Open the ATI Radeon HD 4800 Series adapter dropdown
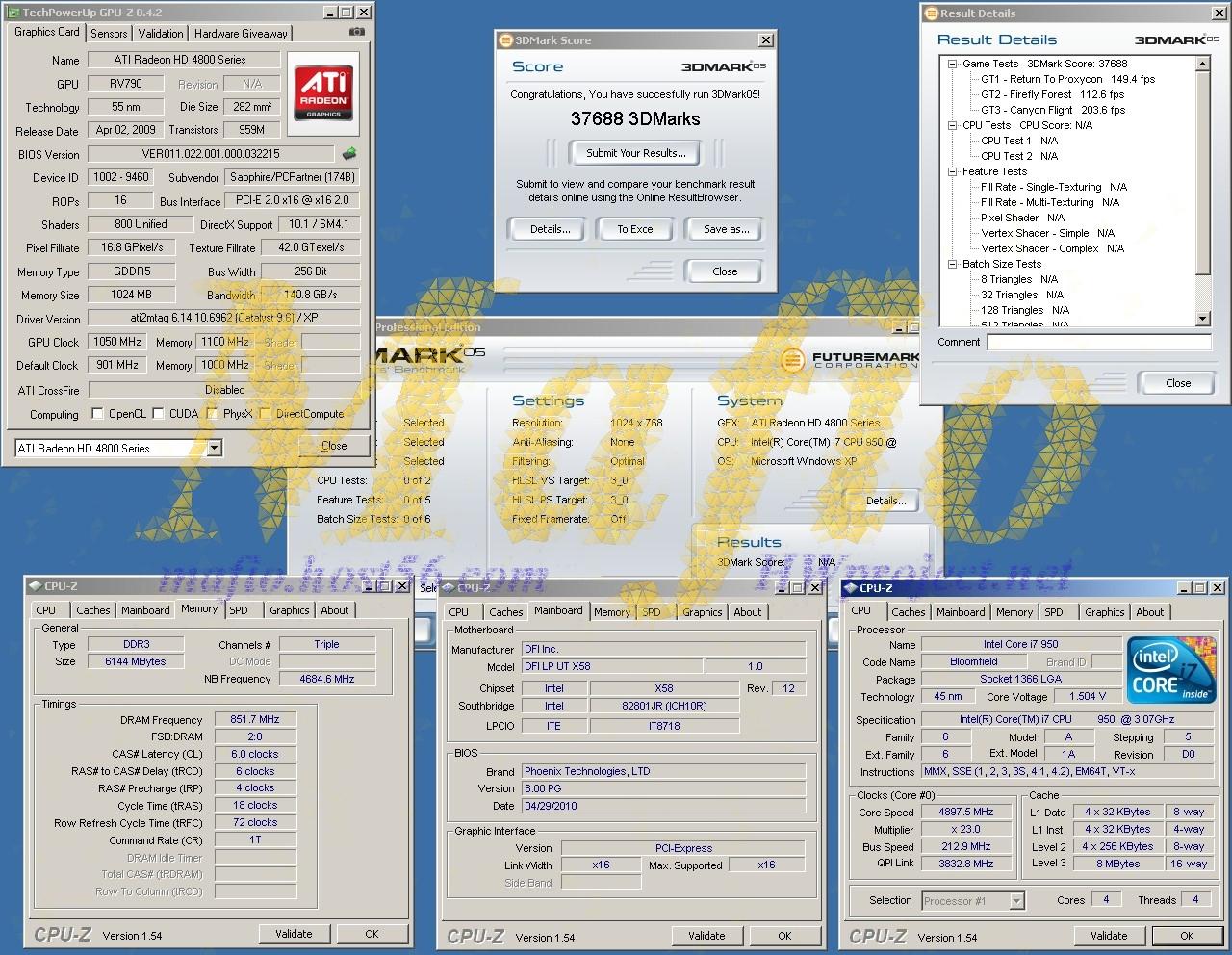Viewport: 1232px width, 955px height. tap(214, 448)
